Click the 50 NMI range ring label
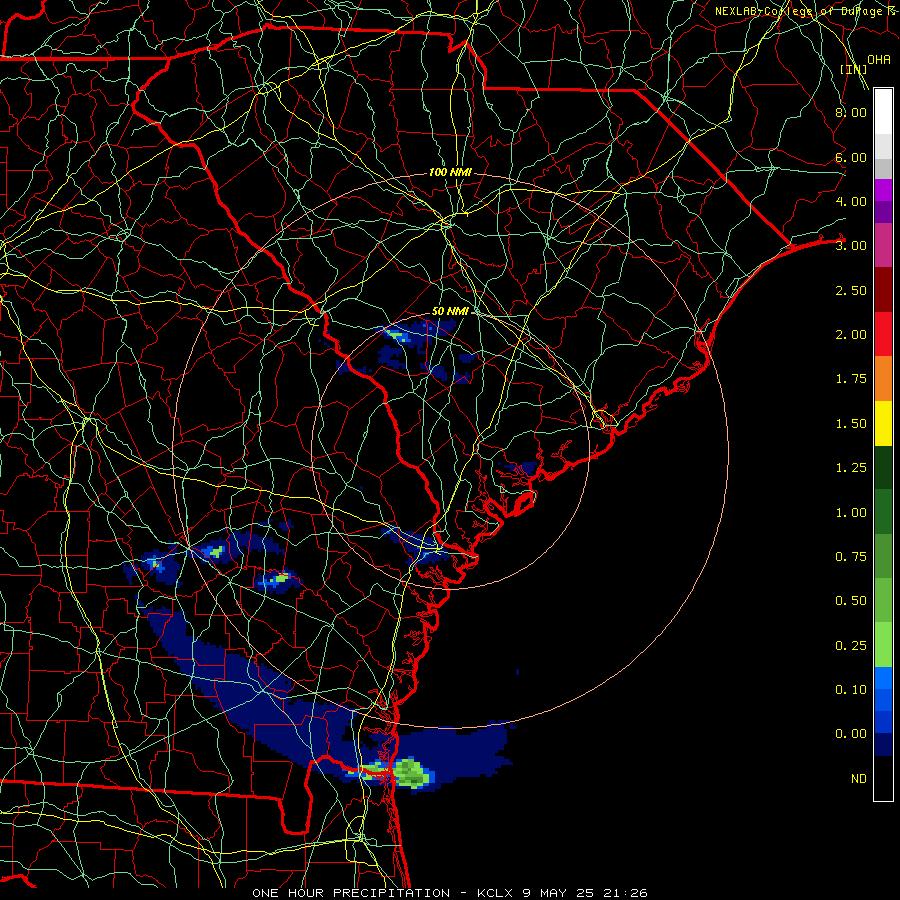 [x=451, y=311]
